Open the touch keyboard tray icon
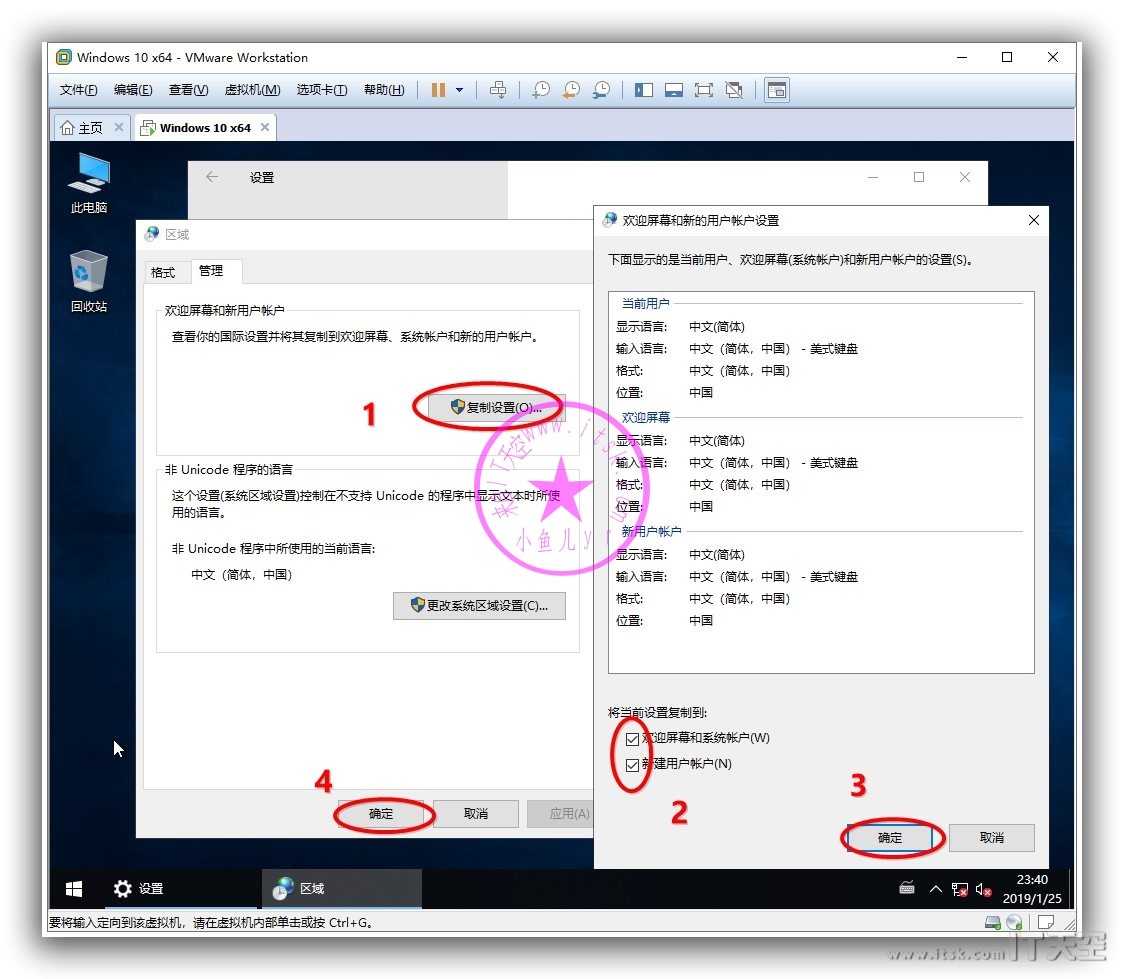Image resolution: width=1124 pixels, height=979 pixels. pyautogui.click(x=907, y=889)
